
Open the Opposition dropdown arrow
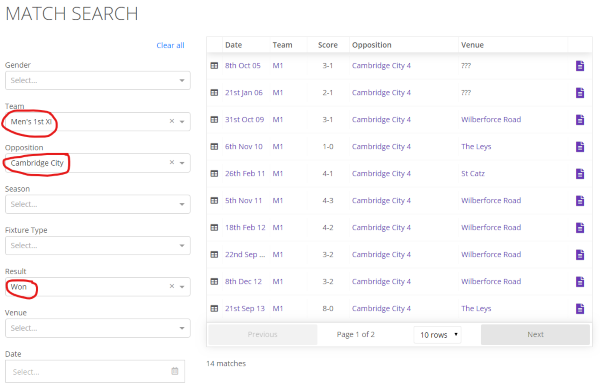(x=182, y=163)
